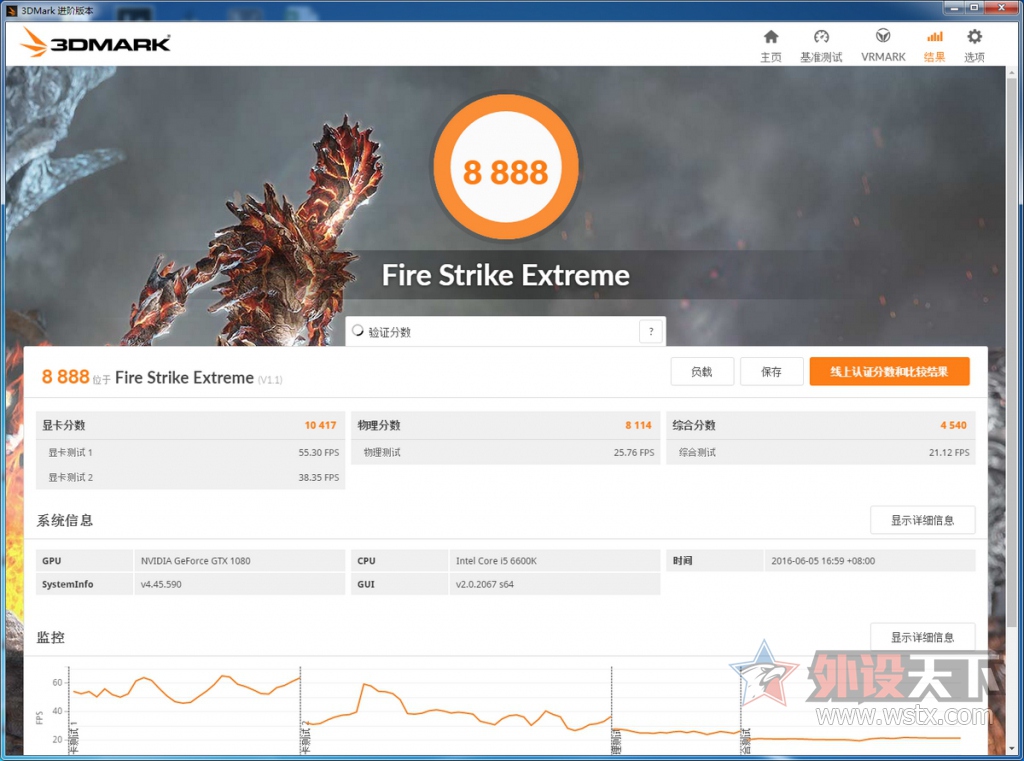Click the 显卡分数 header label
The image size is (1024, 761).
pyautogui.click(x=63, y=425)
